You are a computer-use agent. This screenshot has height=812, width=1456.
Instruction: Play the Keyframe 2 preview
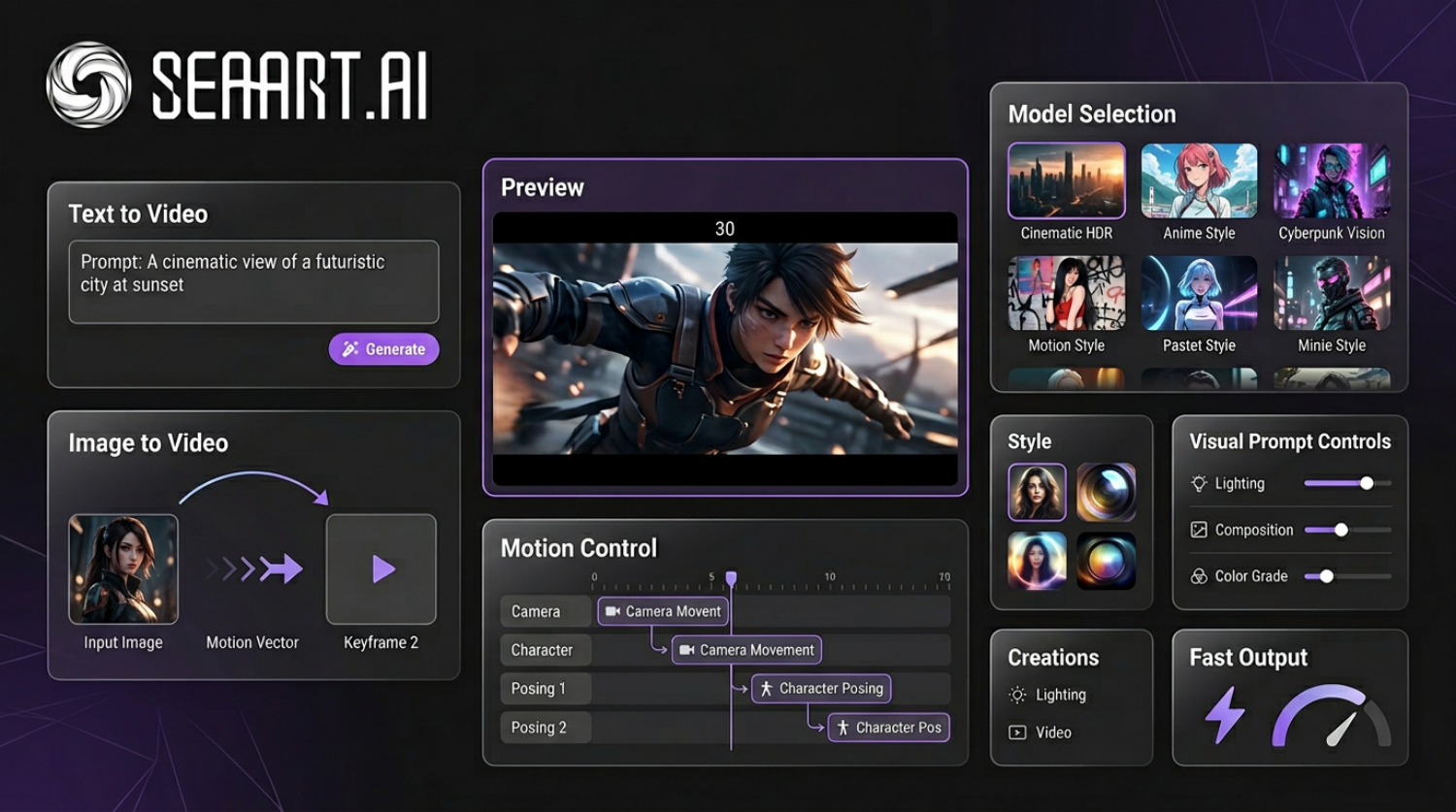[x=381, y=568]
